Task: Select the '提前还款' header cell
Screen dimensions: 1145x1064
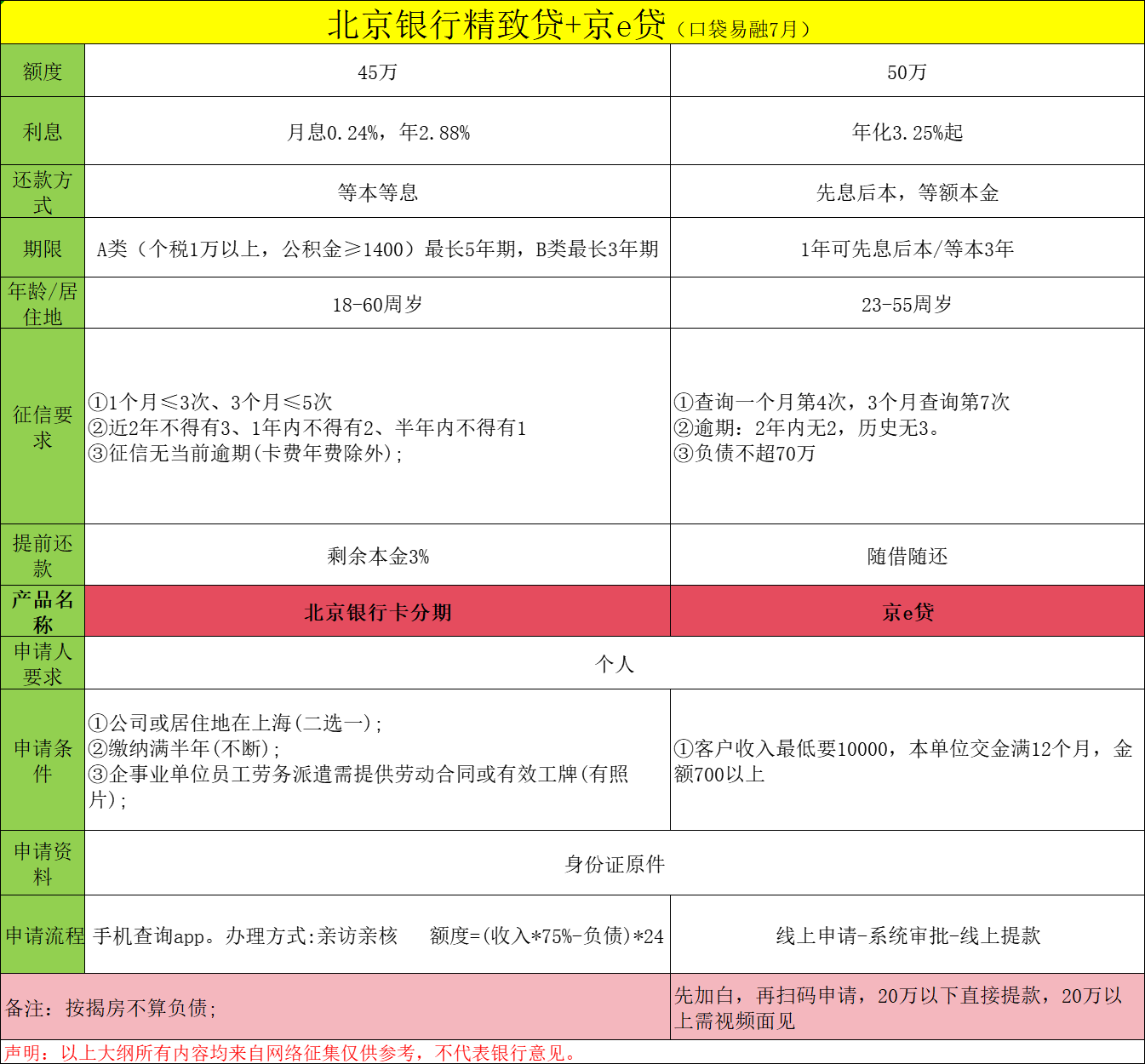Action: pyautogui.click(x=43, y=555)
